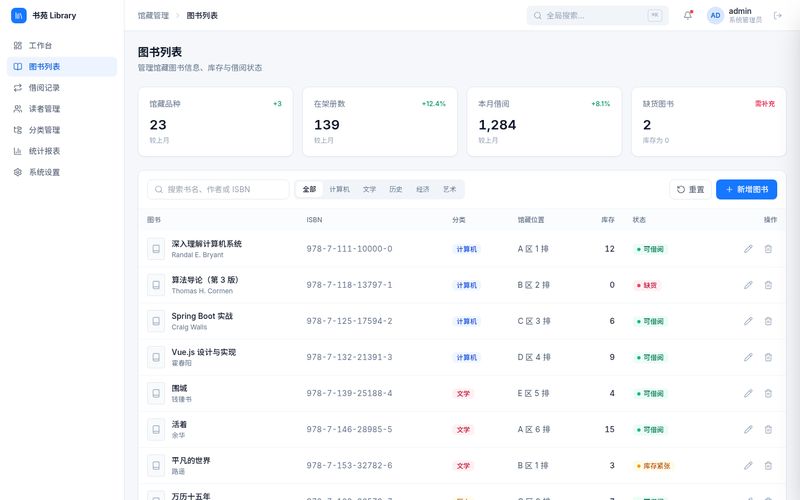The height and width of the screenshot is (500, 800).
Task: Click the 库存紧张 status badge
Action: click(x=654, y=466)
